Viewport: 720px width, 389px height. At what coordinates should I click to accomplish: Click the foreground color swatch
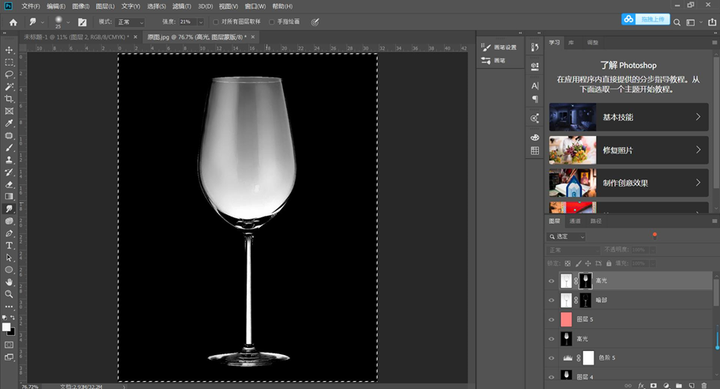pos(6,327)
